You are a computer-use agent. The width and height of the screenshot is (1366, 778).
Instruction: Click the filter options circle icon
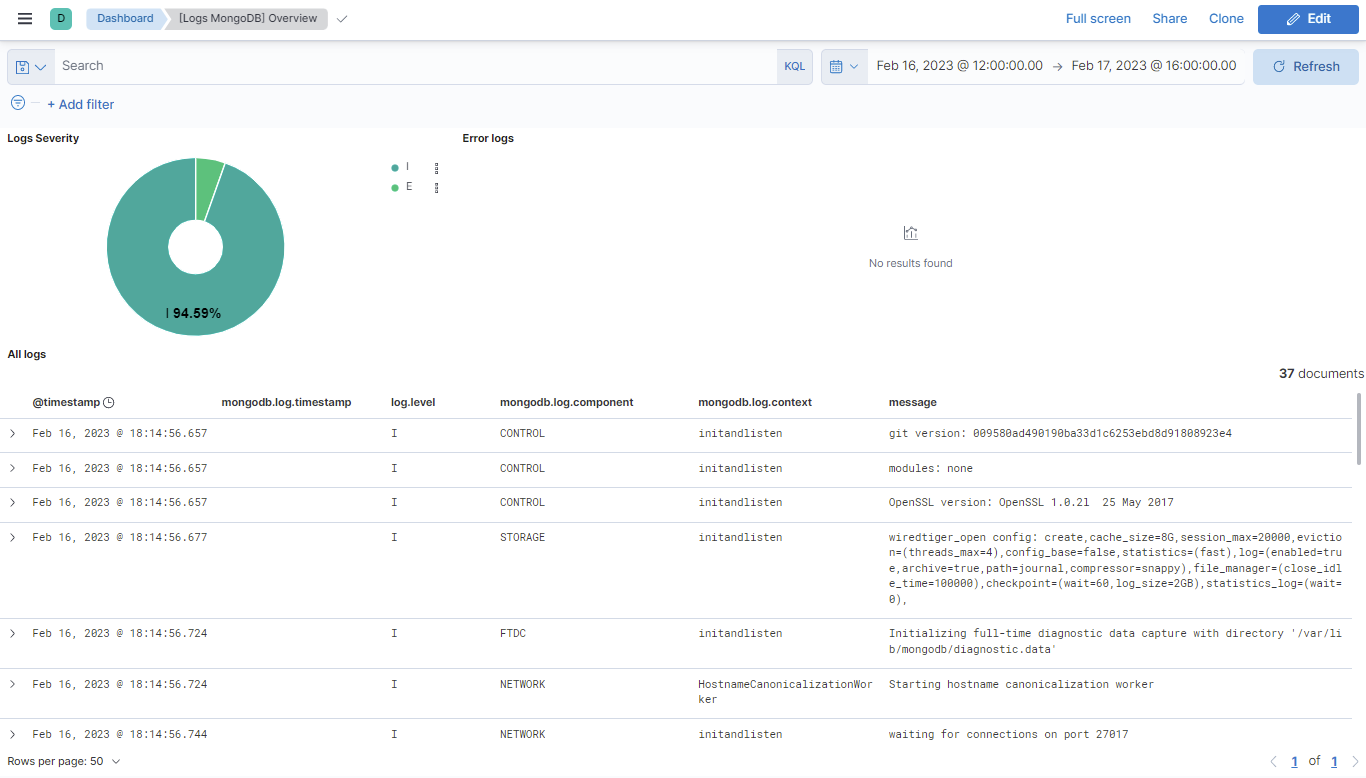(18, 103)
